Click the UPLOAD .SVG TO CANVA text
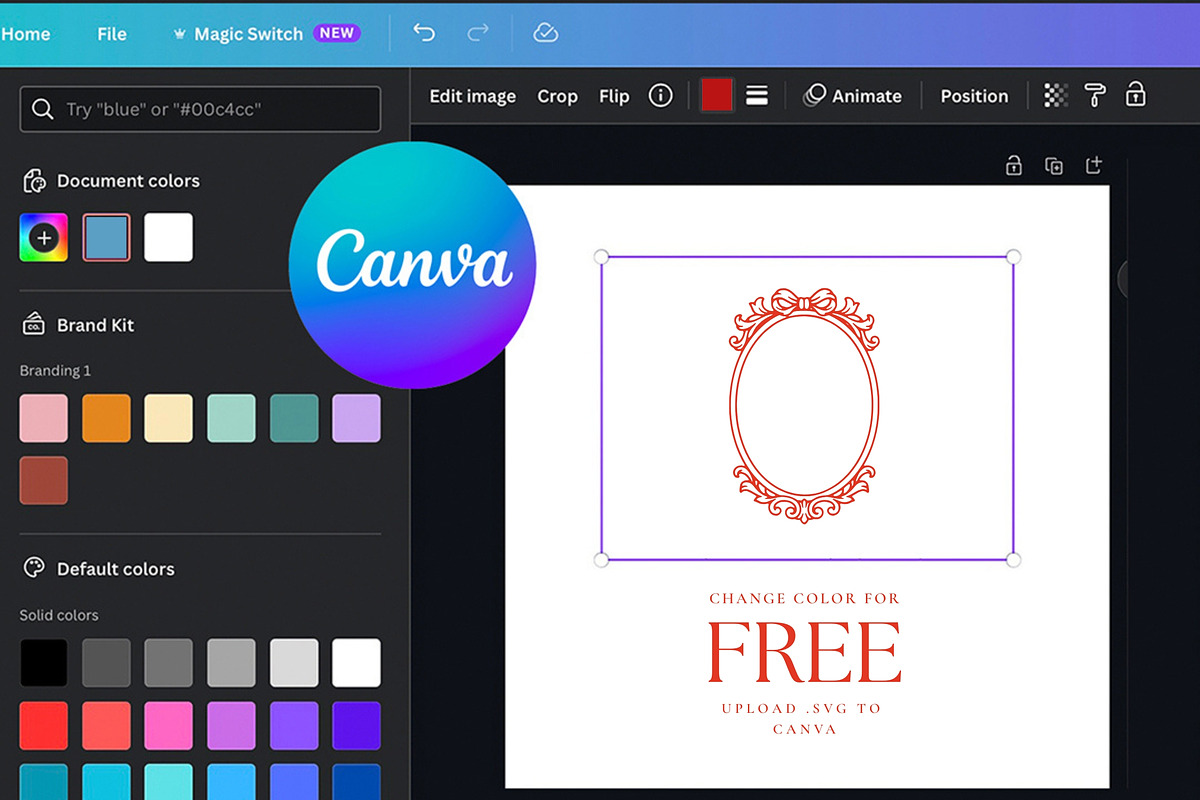The width and height of the screenshot is (1200, 800). point(803,718)
